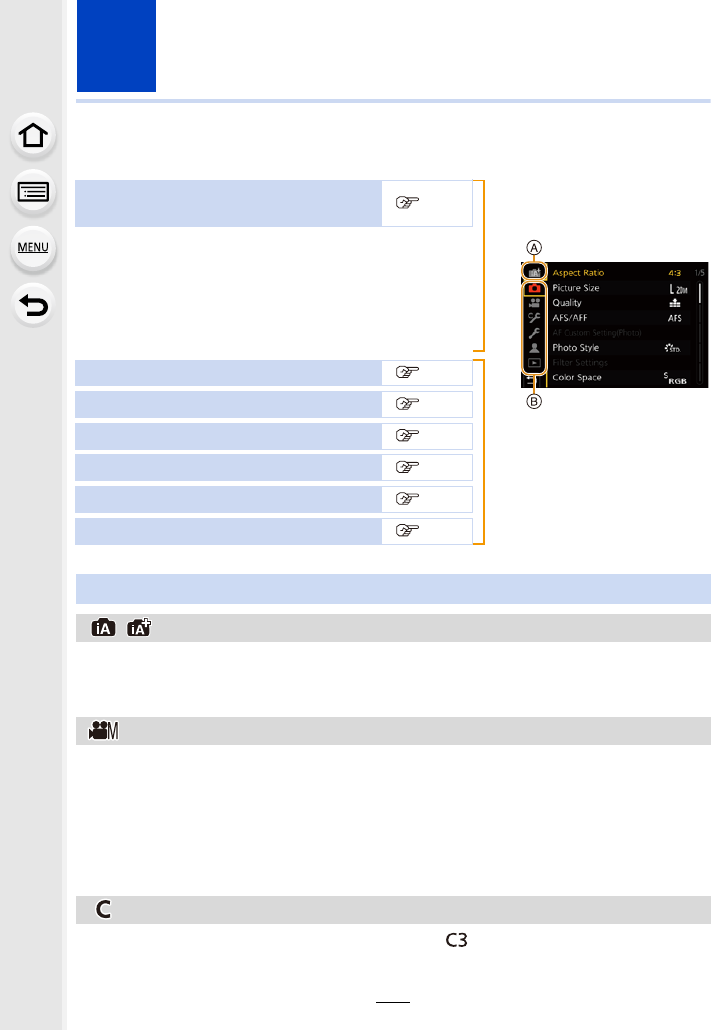The image size is (711, 1030).
Task: Open the Custom wrench-with-C menu tab
Action: coord(534,317)
